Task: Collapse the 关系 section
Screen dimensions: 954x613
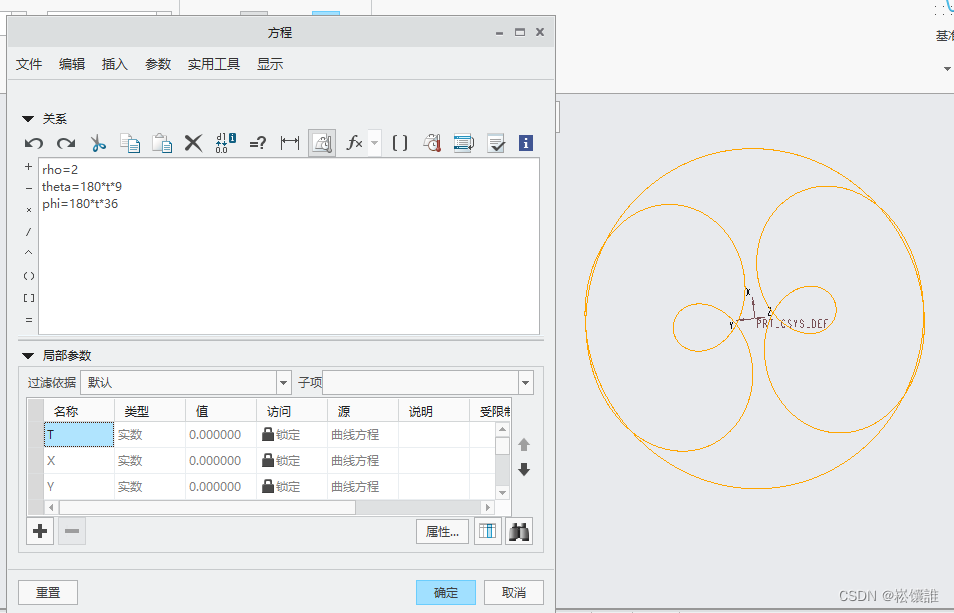Action: [28, 119]
